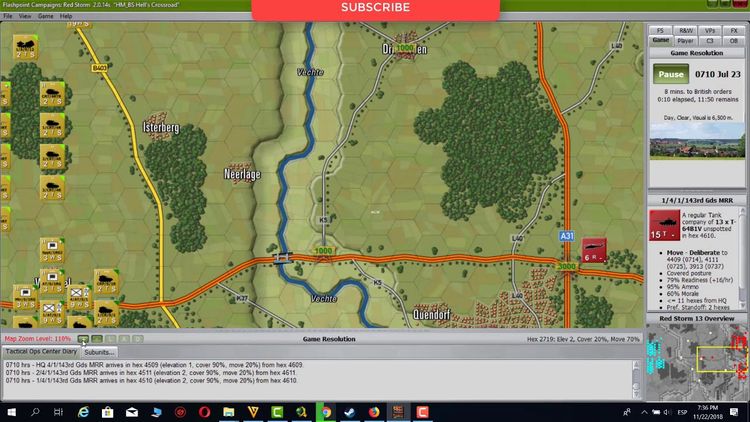Click the bridge icon over the Vechte river
This screenshot has width=750, height=422.
(x=282, y=258)
